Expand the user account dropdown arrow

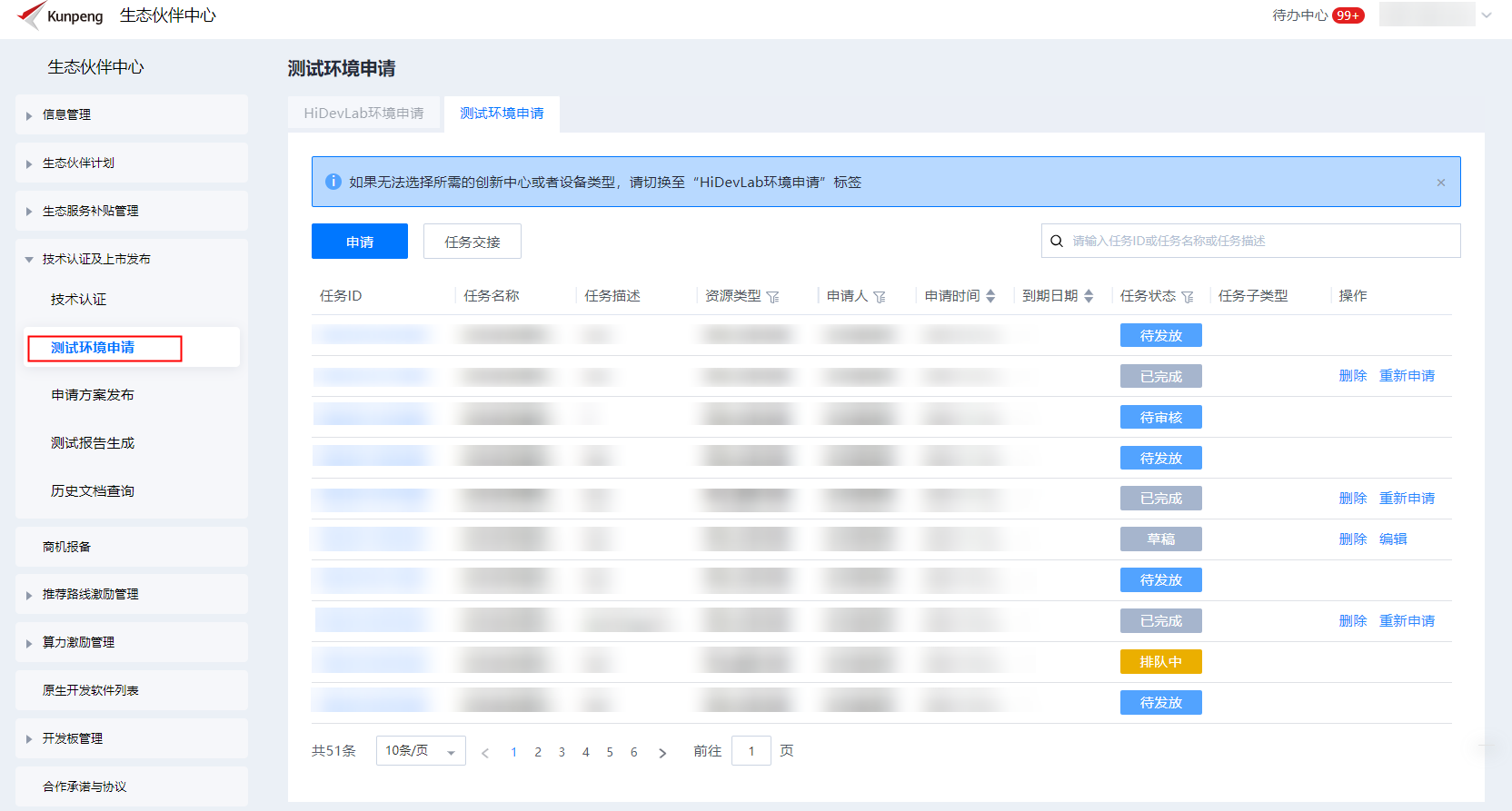1487,15
